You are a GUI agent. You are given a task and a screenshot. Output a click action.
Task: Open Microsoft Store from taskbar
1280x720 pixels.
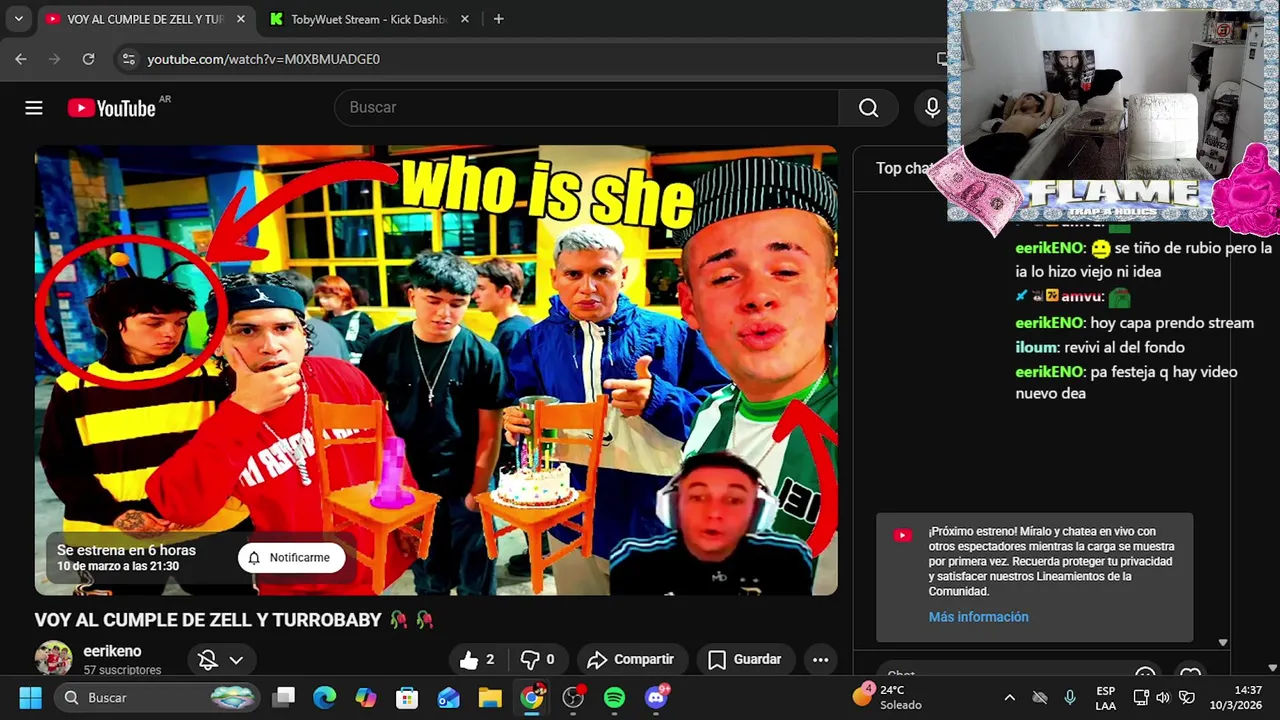[407, 697]
